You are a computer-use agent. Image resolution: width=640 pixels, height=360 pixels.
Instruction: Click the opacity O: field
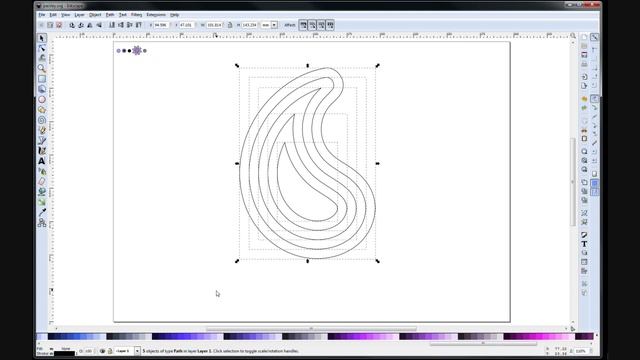pos(88,351)
